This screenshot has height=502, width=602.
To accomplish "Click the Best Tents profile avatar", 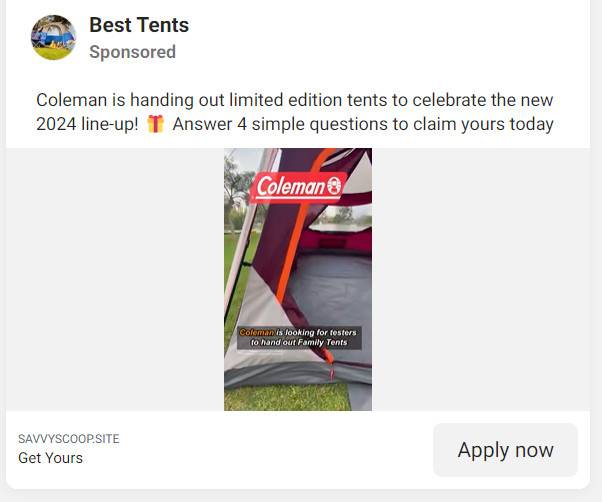I will [53, 38].
